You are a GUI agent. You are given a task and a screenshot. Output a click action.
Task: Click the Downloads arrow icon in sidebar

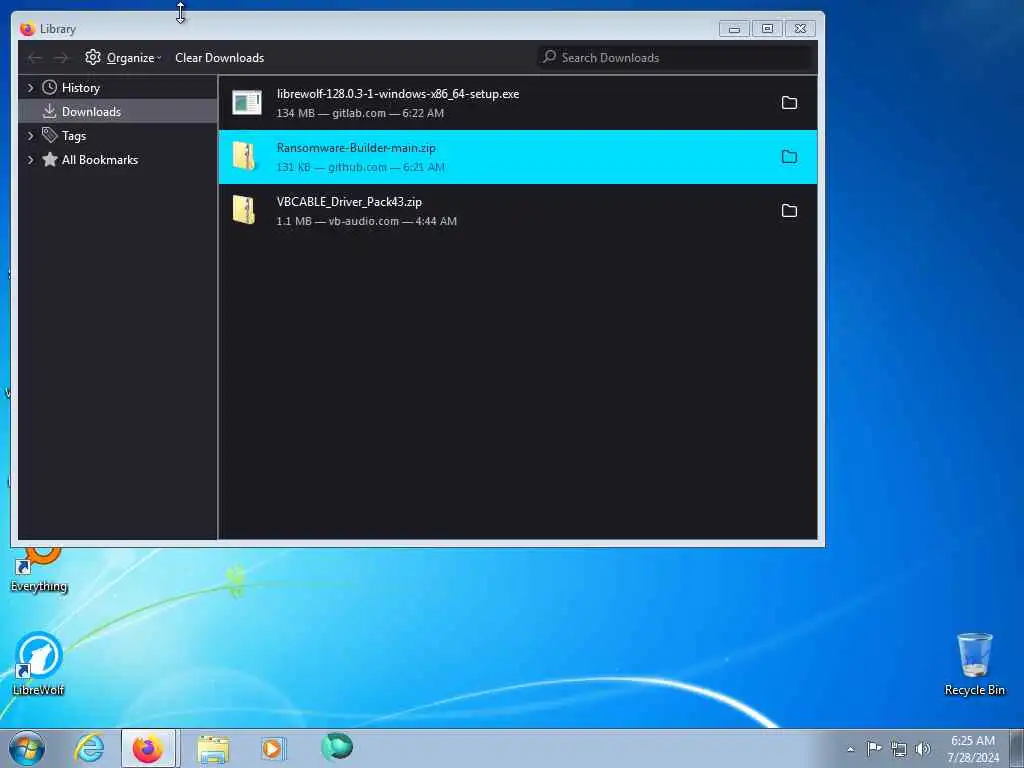coord(50,112)
